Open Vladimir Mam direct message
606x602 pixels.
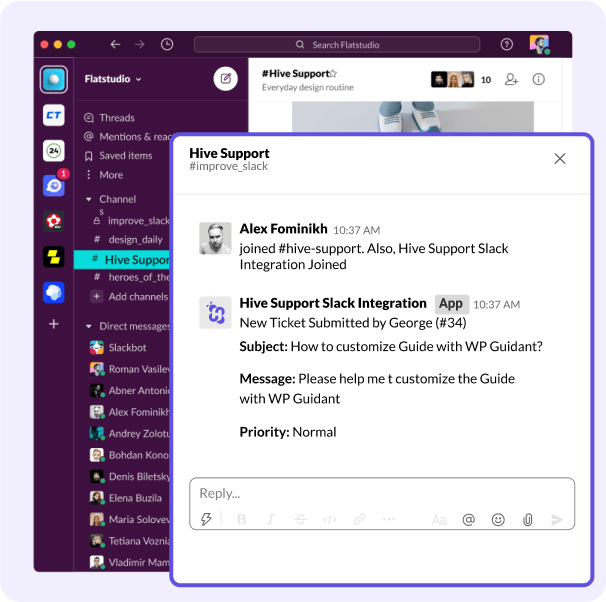coord(130,562)
